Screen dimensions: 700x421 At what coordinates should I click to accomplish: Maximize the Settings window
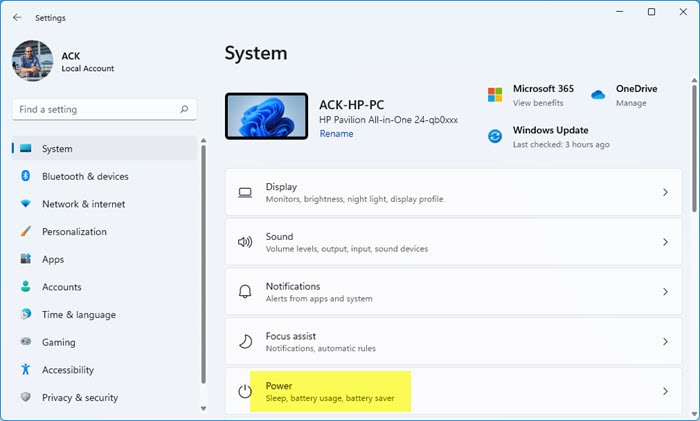(x=651, y=12)
